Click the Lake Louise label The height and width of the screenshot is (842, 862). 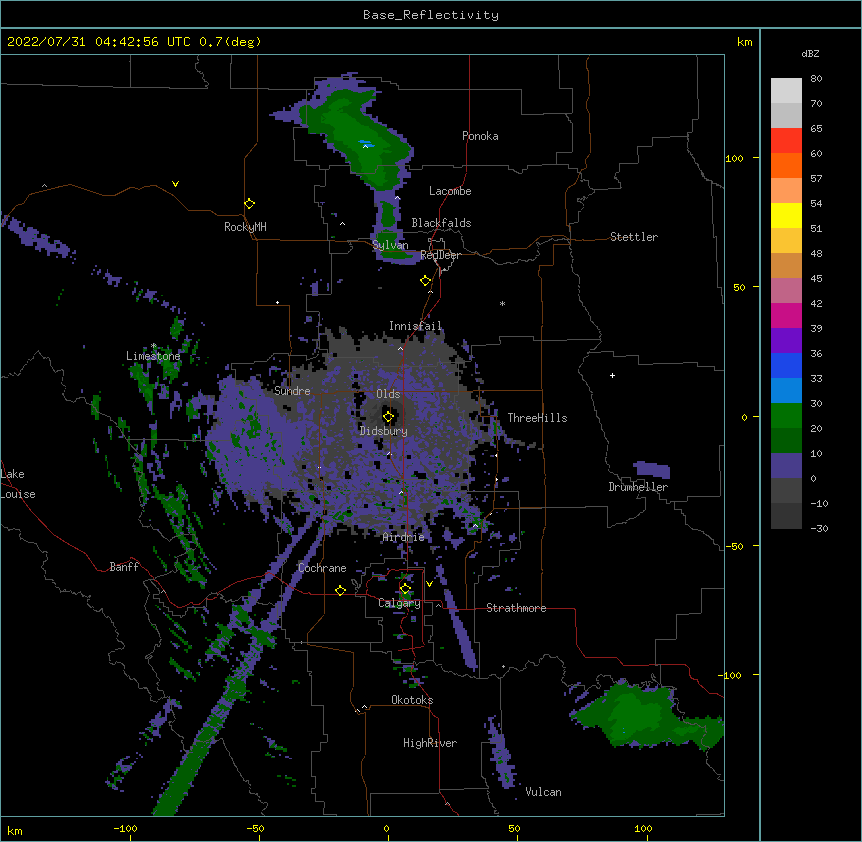point(18,484)
